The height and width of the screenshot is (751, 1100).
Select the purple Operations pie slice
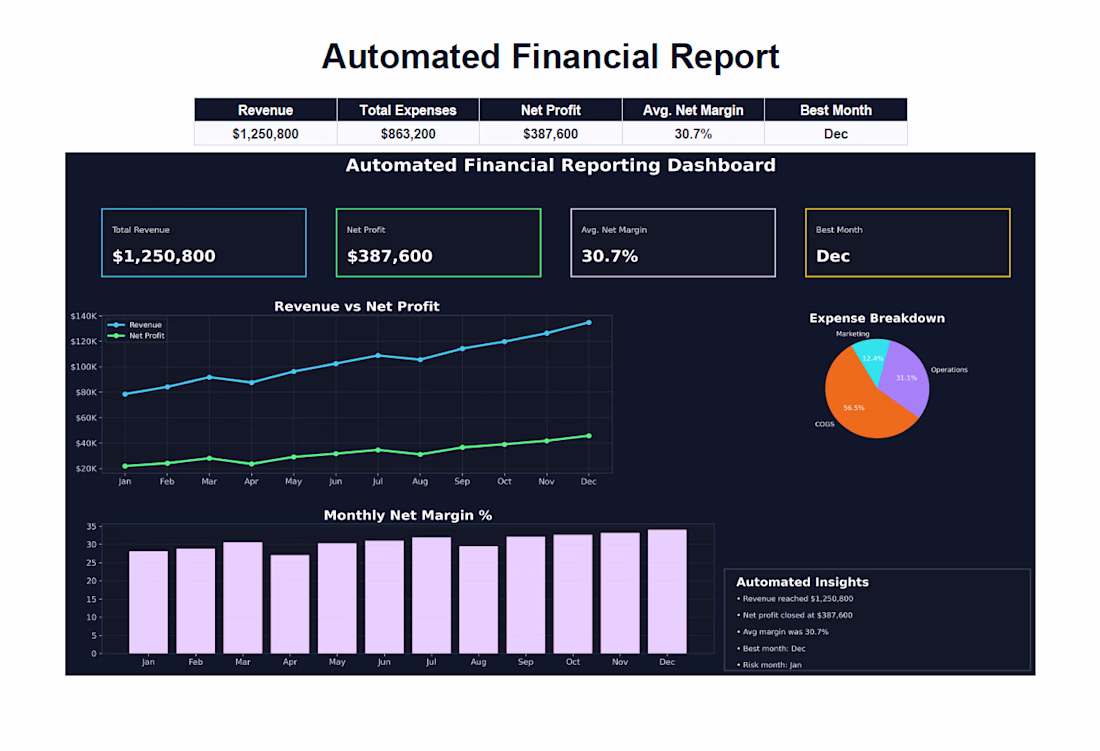(x=906, y=377)
